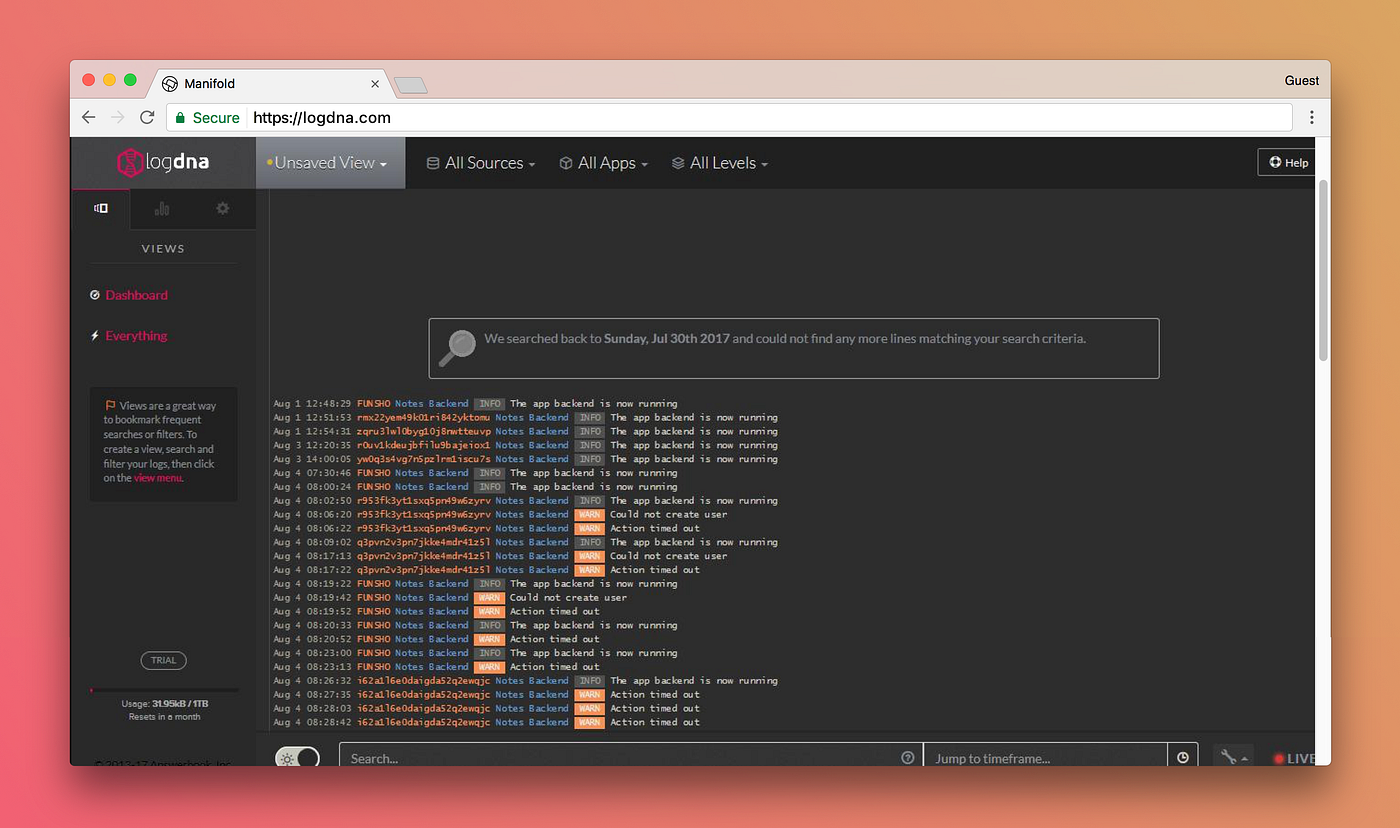Open the All Levels dropdown
The height and width of the screenshot is (828, 1400).
(x=719, y=162)
